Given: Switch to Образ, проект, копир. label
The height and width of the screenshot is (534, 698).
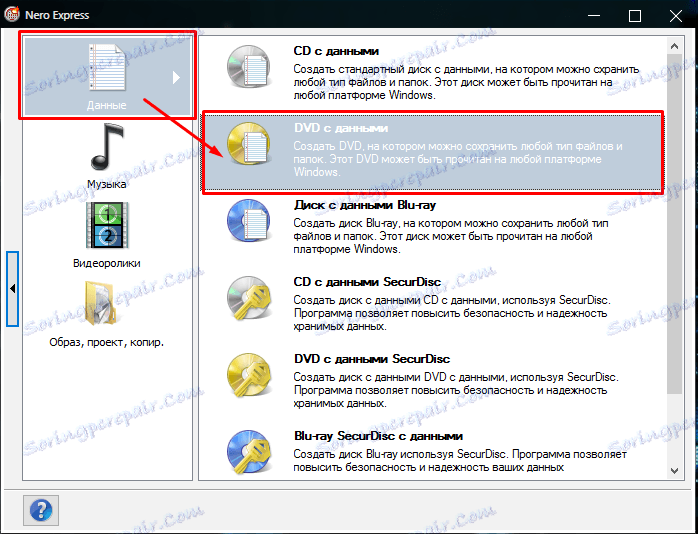Looking at the screenshot, I should [106, 342].
